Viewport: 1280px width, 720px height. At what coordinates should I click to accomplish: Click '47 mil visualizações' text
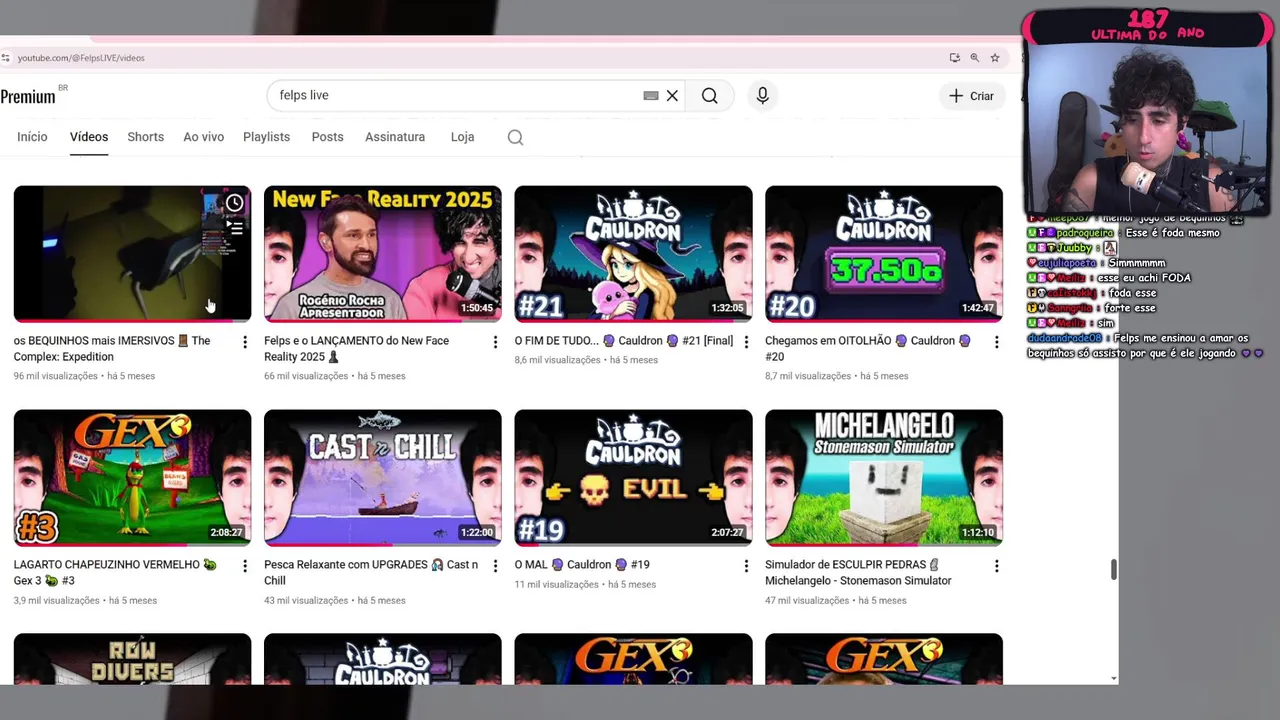click(x=807, y=600)
